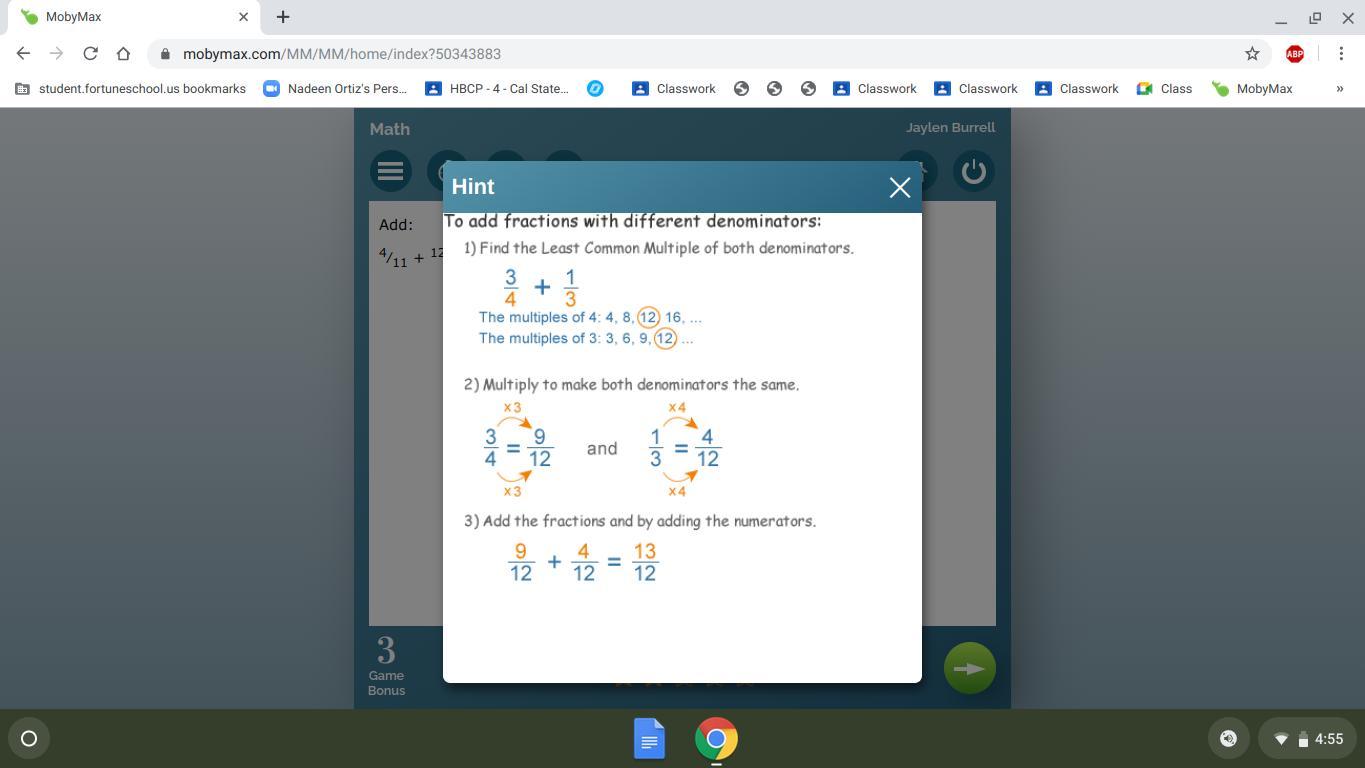Open the status tray showing 4:55
Screen dimensions: 1365x768
1306,739
